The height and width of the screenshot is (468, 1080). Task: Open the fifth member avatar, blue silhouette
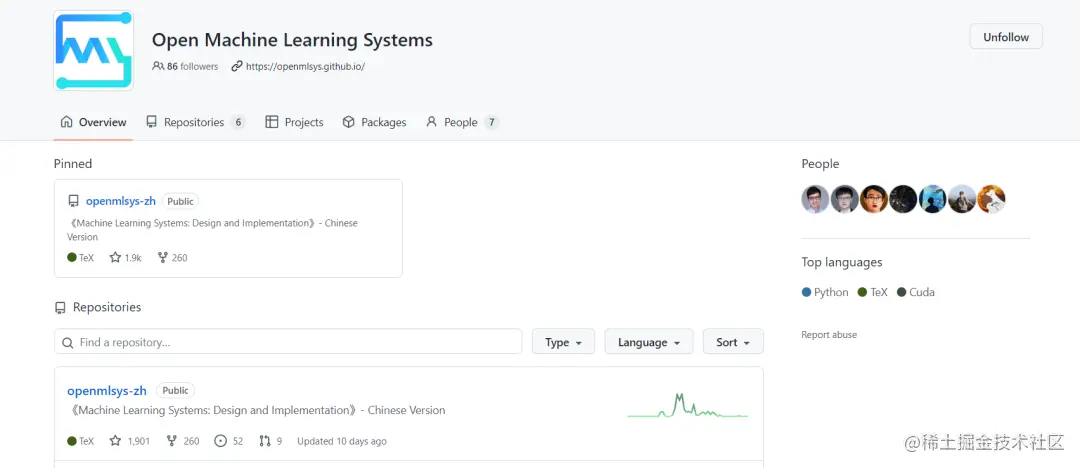click(933, 199)
